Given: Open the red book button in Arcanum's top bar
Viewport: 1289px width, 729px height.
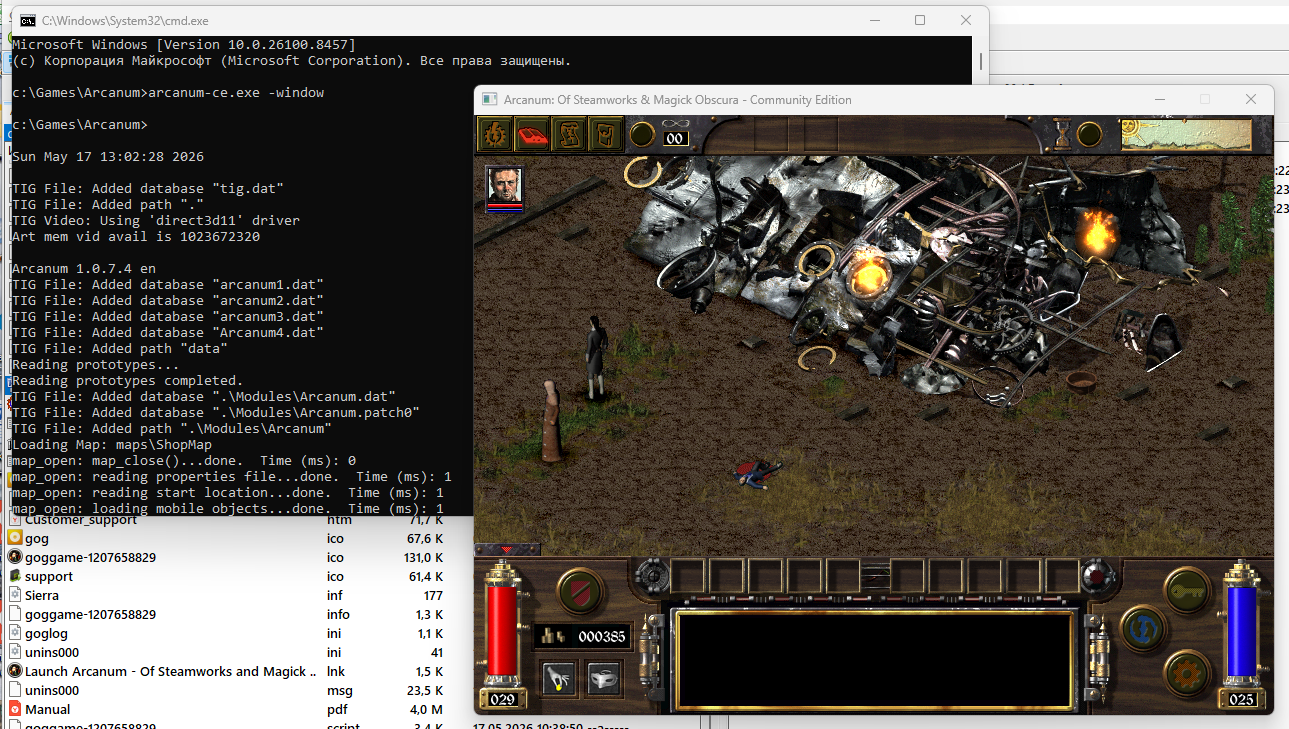Looking at the screenshot, I should (532, 134).
